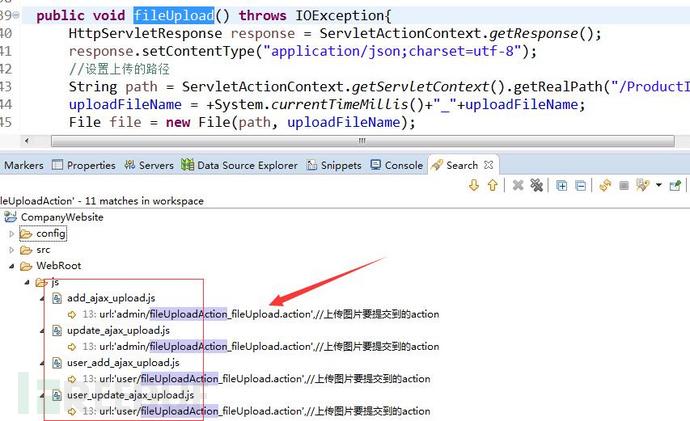This screenshot has width=690, height=421.
Task: Select add_ajax_upload.js file
Action: tap(111, 298)
